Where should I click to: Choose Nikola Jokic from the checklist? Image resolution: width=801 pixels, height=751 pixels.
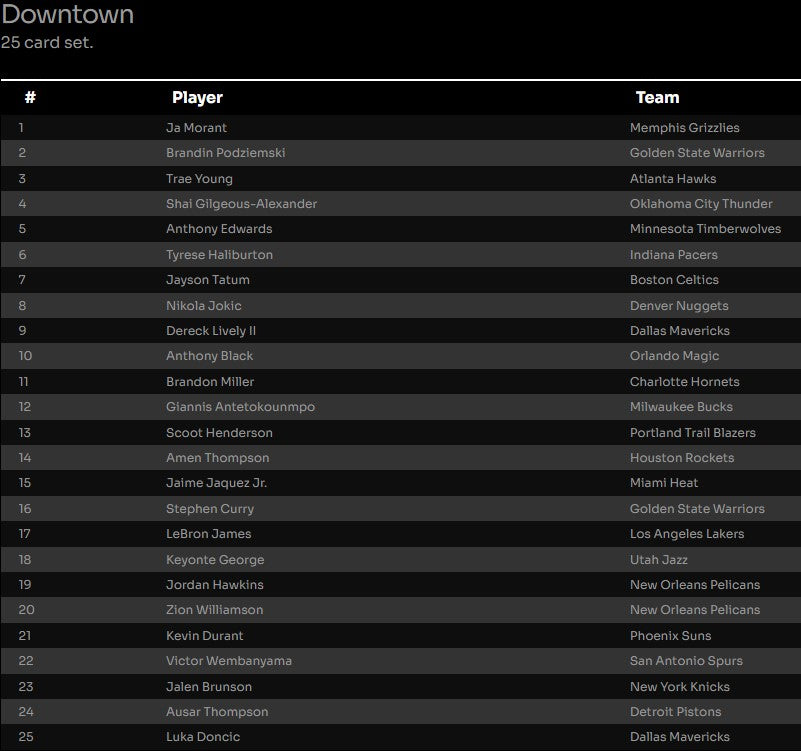[203, 306]
